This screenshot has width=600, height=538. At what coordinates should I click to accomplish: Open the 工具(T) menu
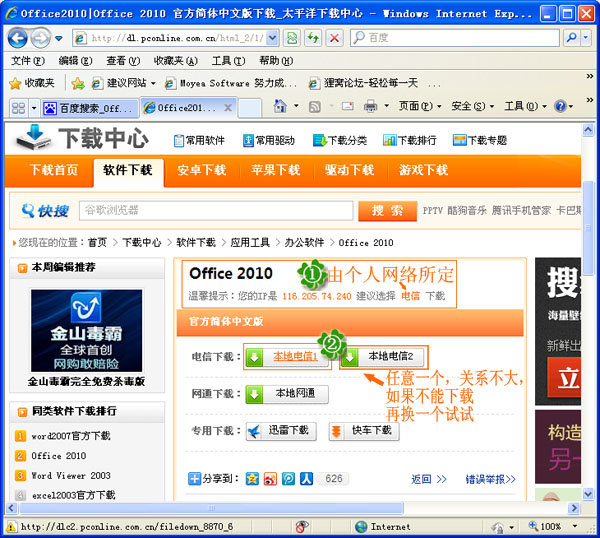pos(228,61)
